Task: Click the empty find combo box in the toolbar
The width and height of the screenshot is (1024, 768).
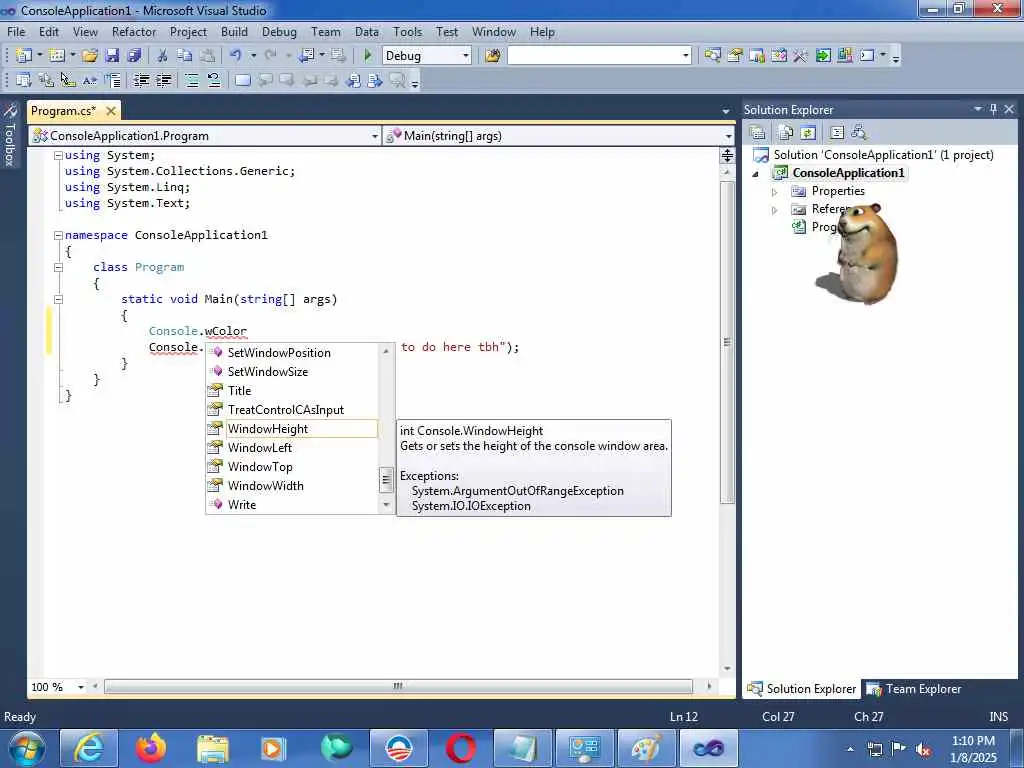Action: click(x=600, y=56)
